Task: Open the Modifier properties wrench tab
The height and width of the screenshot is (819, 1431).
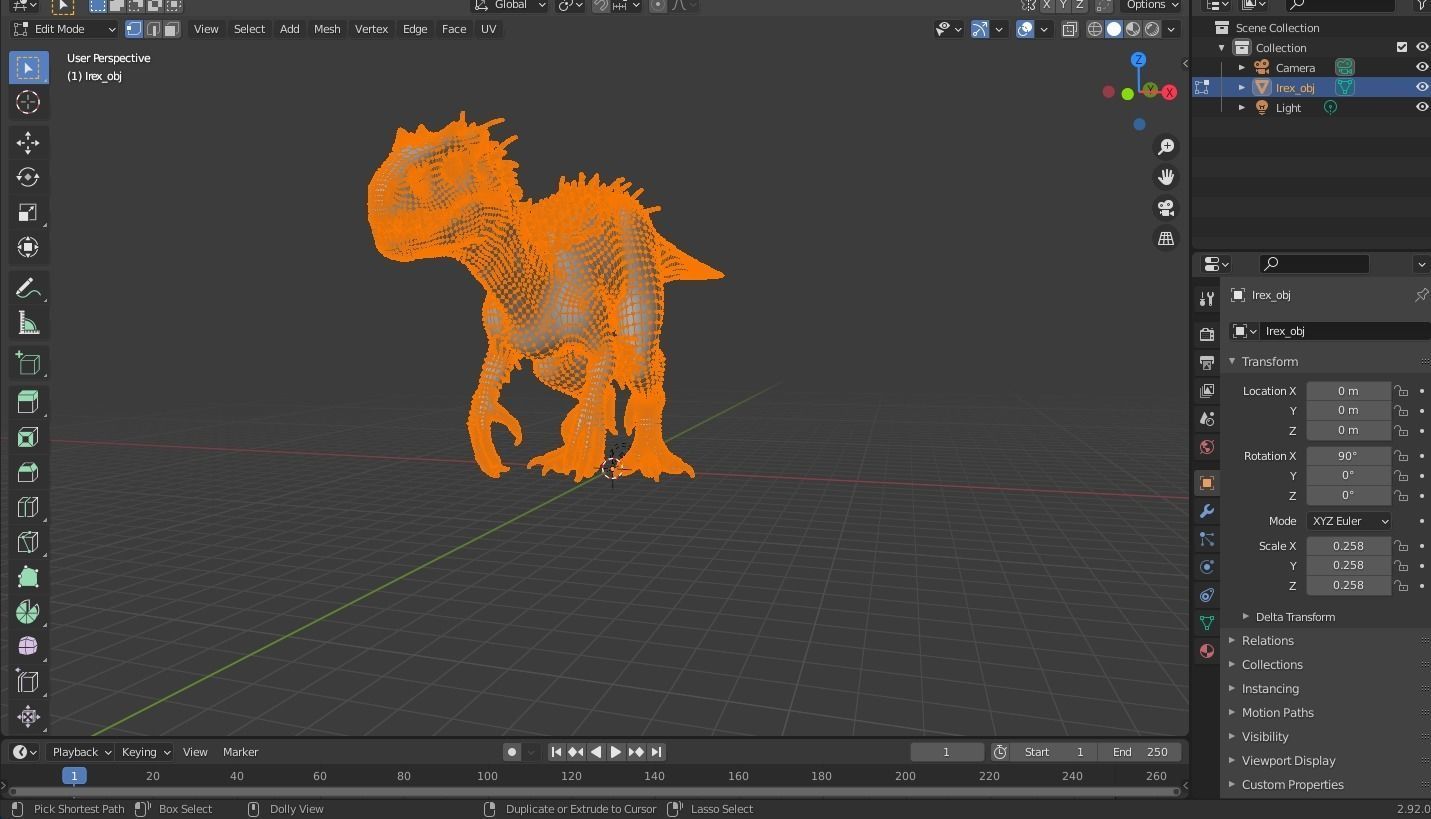Action: click(x=1207, y=511)
